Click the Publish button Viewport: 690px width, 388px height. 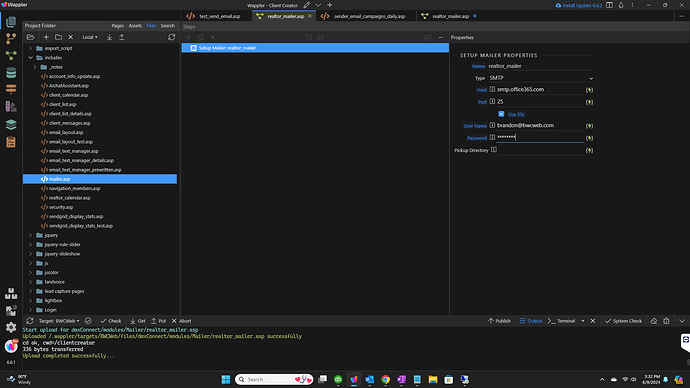[499, 321]
